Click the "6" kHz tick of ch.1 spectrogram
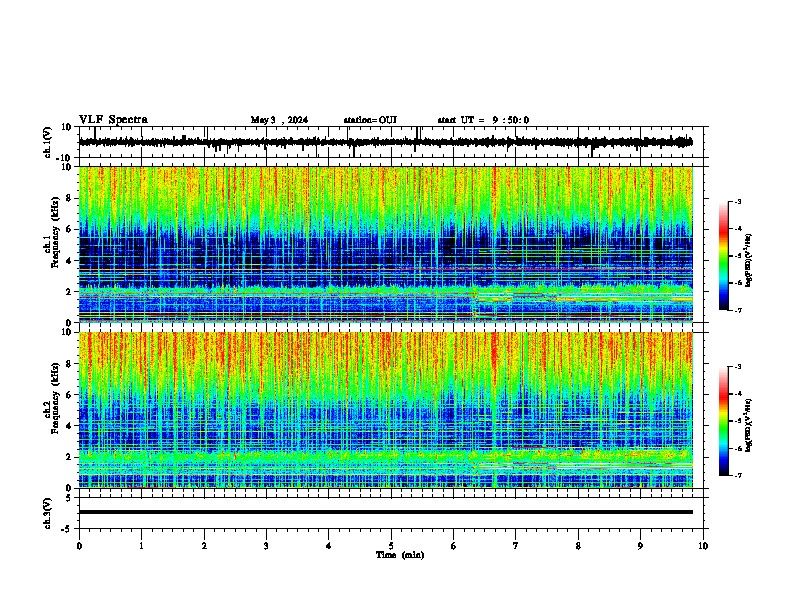 click(69, 230)
